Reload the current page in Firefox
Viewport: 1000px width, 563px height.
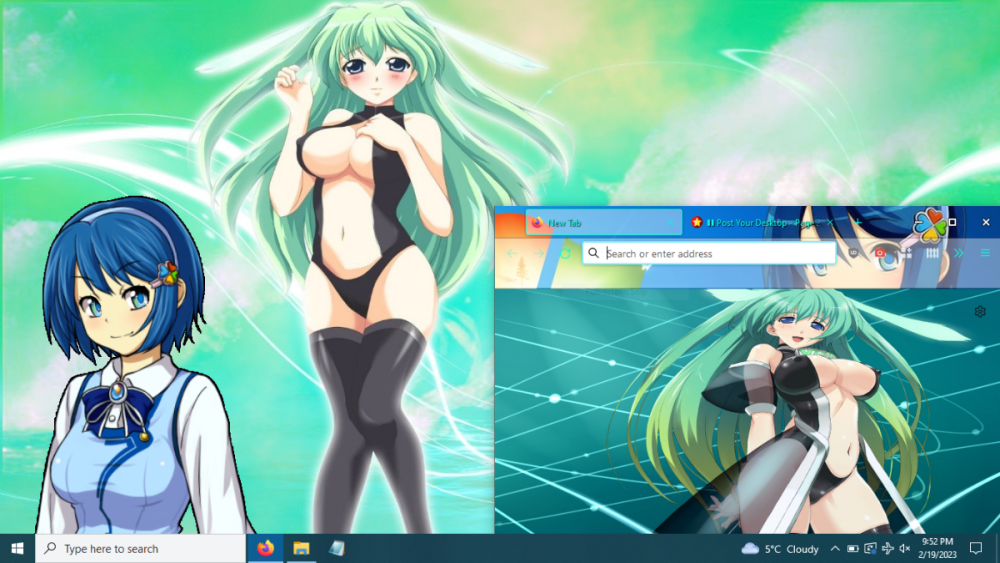(565, 254)
